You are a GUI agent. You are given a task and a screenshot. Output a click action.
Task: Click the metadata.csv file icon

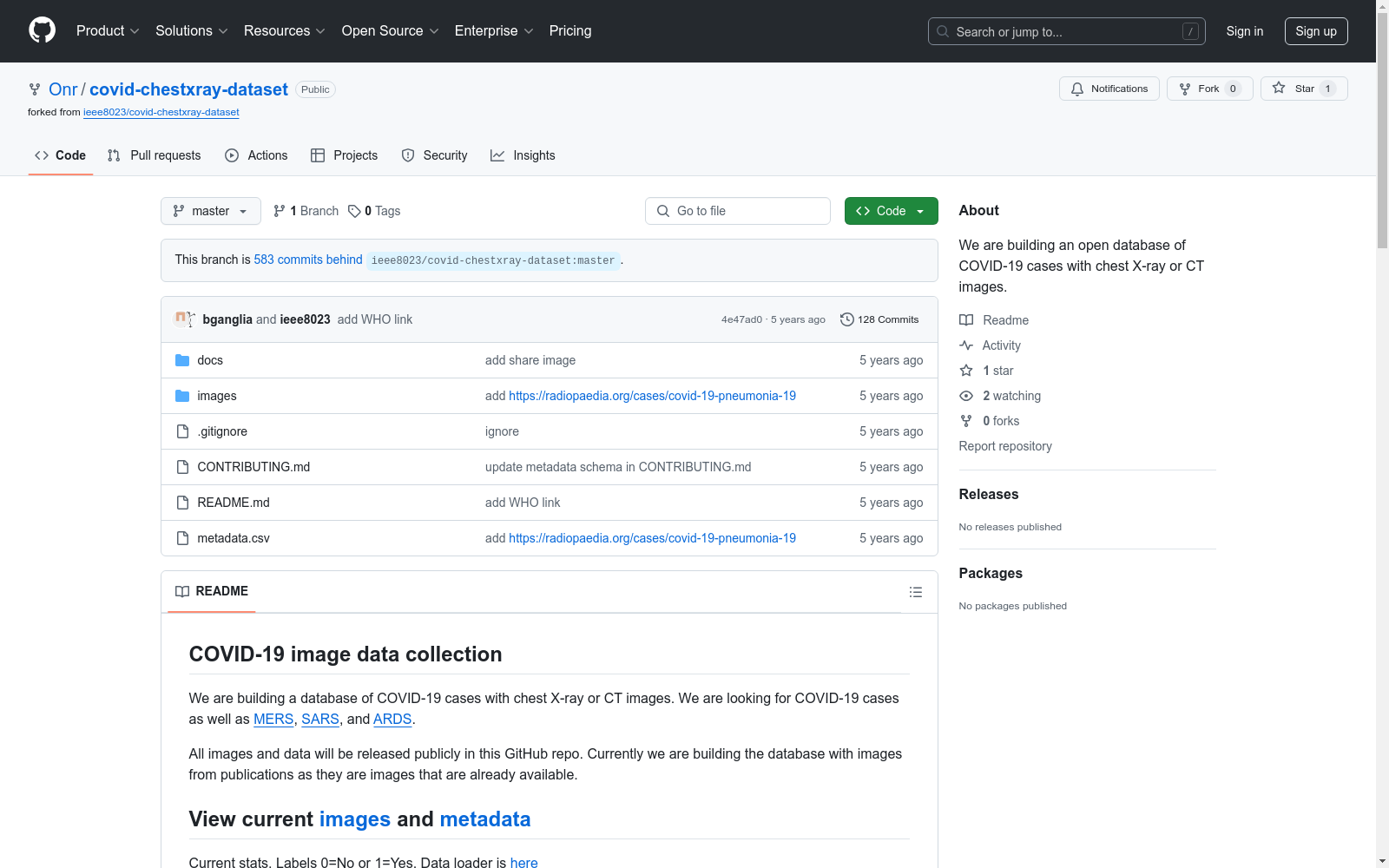[182, 538]
